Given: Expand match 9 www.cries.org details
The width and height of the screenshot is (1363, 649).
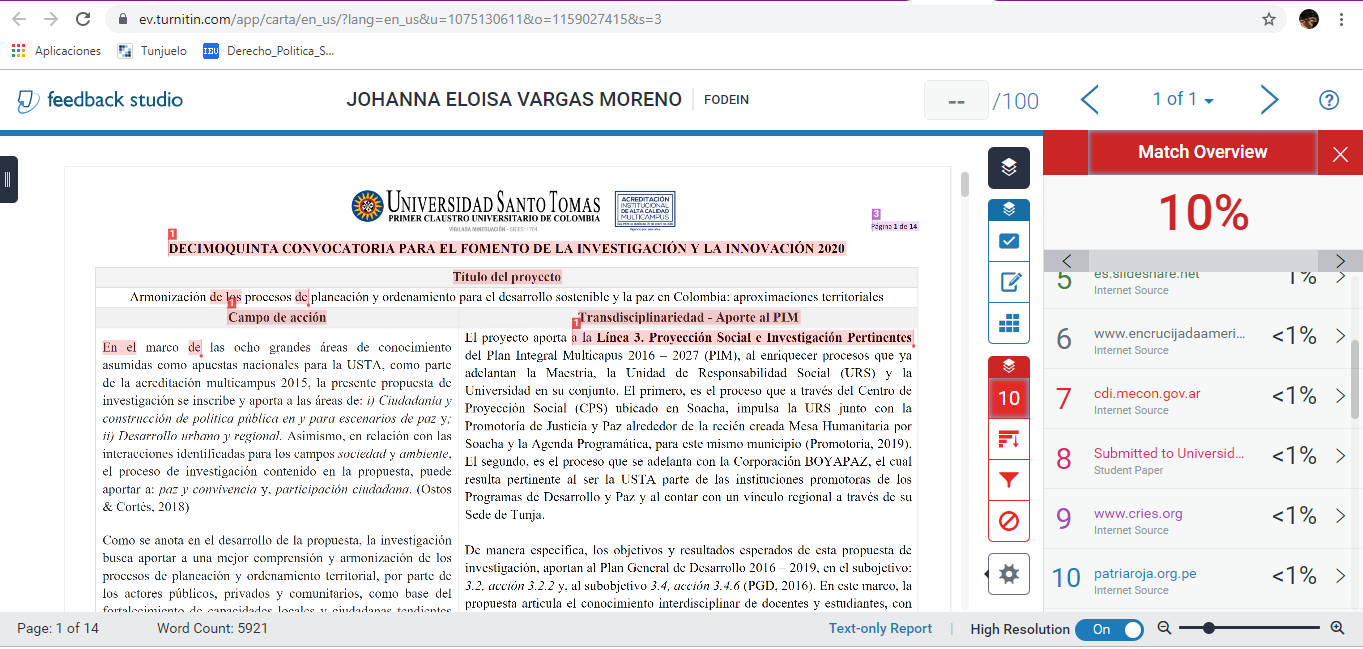Looking at the screenshot, I should click(x=1341, y=516).
